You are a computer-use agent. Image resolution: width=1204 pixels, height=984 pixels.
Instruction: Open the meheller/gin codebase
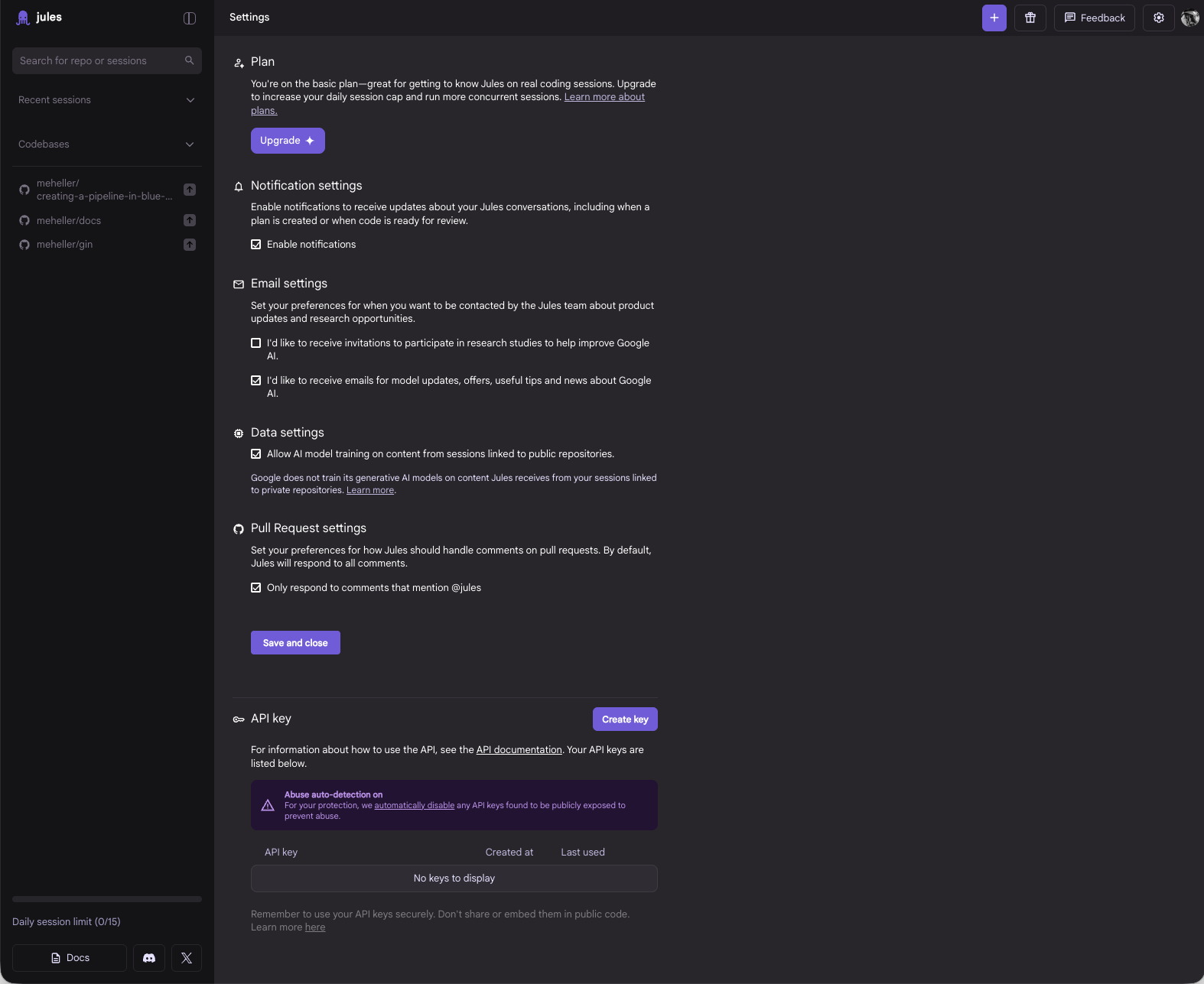tap(65, 245)
